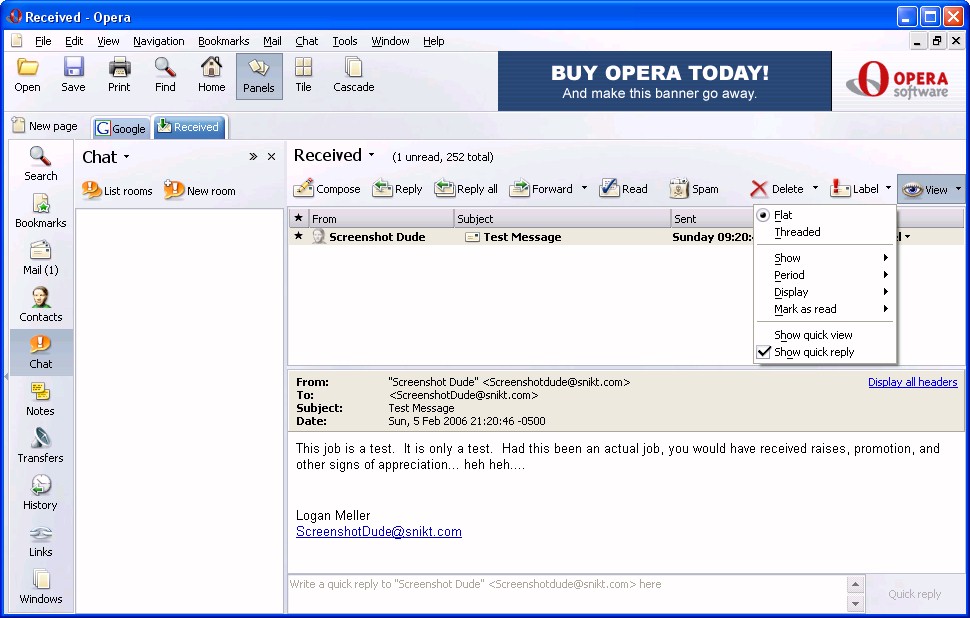
Task: Click the Print toolbar icon
Action: [119, 75]
